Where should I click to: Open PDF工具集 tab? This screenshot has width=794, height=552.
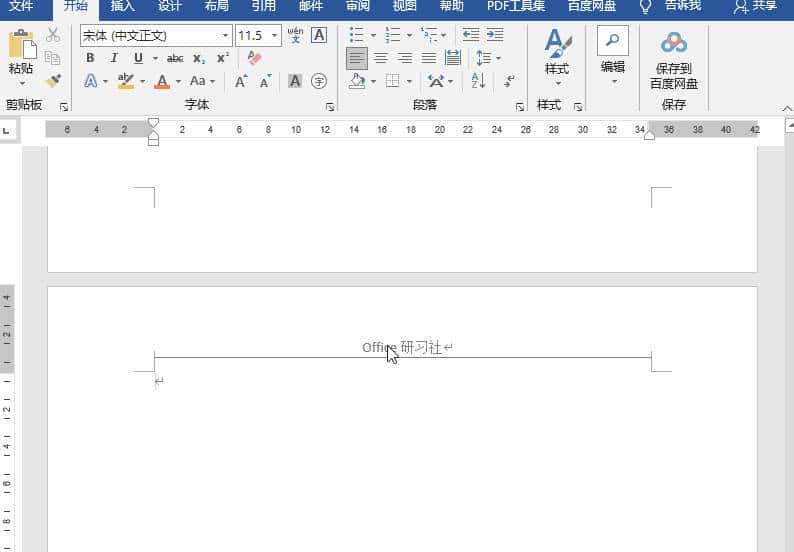(x=516, y=7)
